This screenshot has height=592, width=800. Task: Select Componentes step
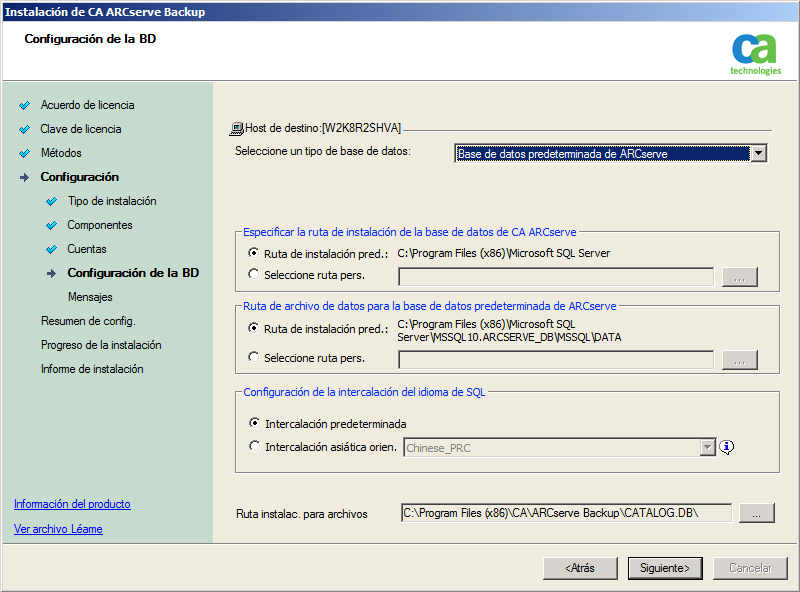(100, 225)
